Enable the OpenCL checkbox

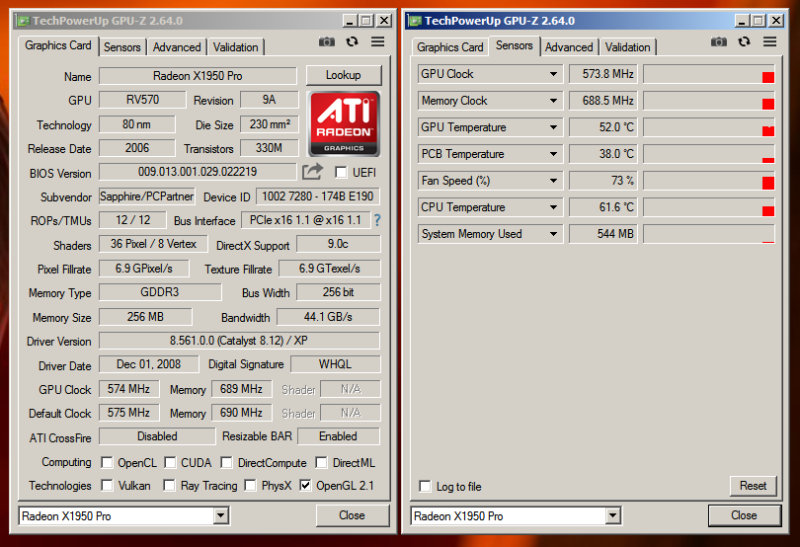click(x=107, y=463)
